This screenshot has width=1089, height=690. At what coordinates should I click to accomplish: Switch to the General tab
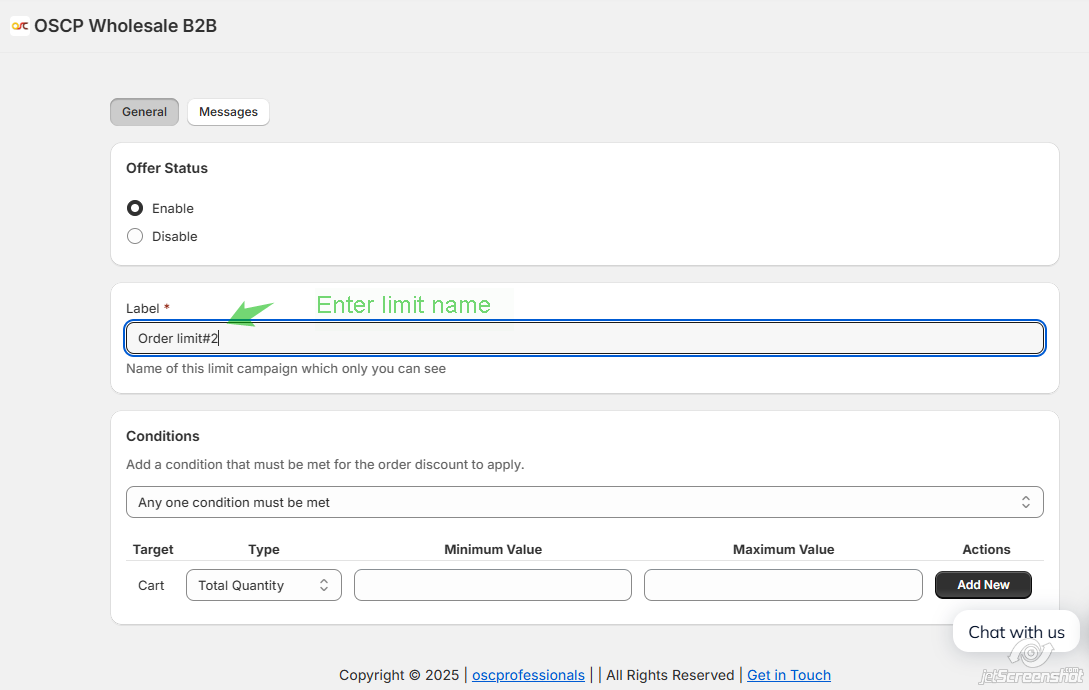click(144, 112)
